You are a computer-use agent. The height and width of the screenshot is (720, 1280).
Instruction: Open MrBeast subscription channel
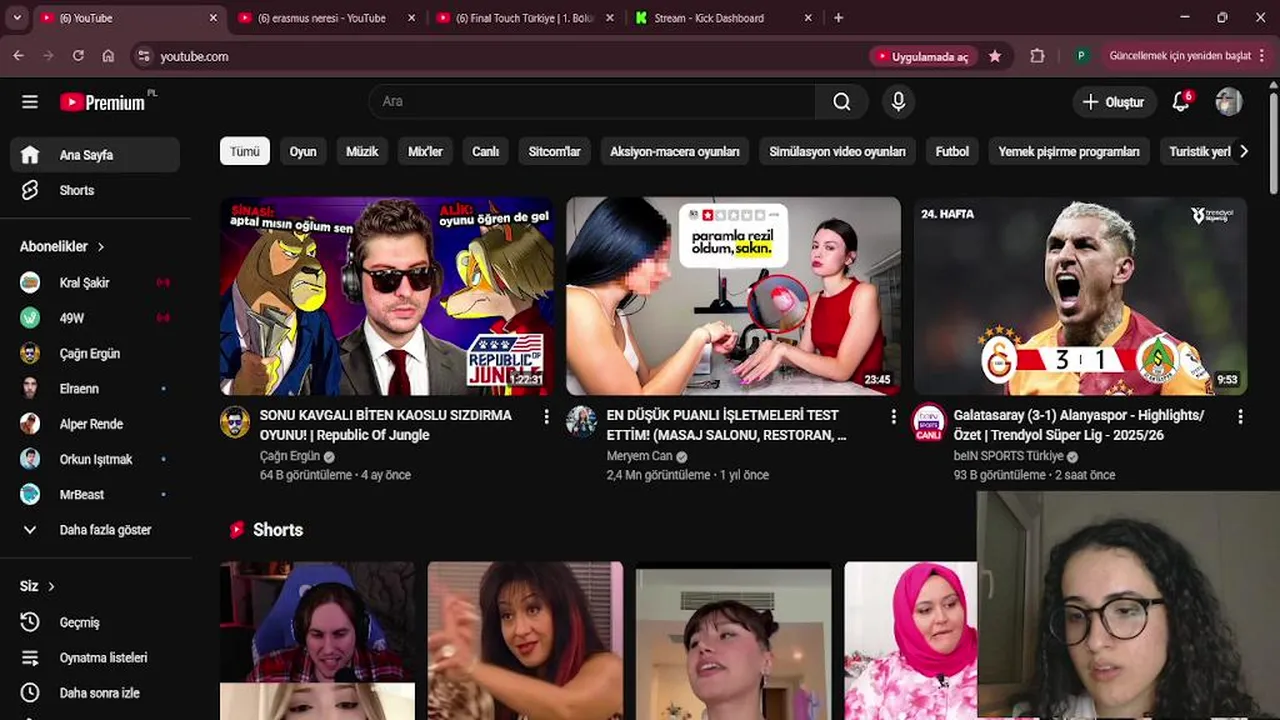(x=95, y=494)
